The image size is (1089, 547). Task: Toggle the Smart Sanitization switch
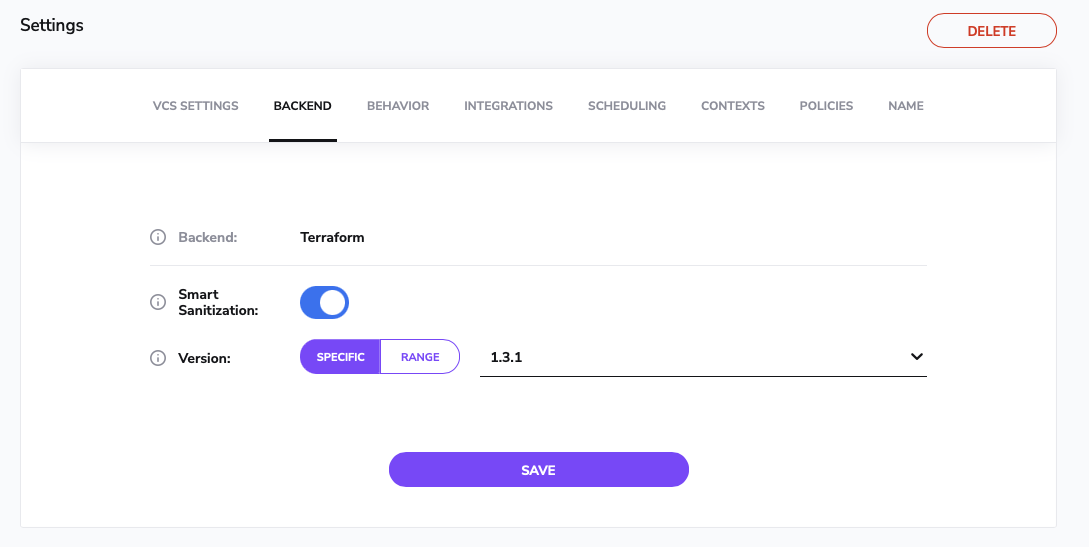324,302
